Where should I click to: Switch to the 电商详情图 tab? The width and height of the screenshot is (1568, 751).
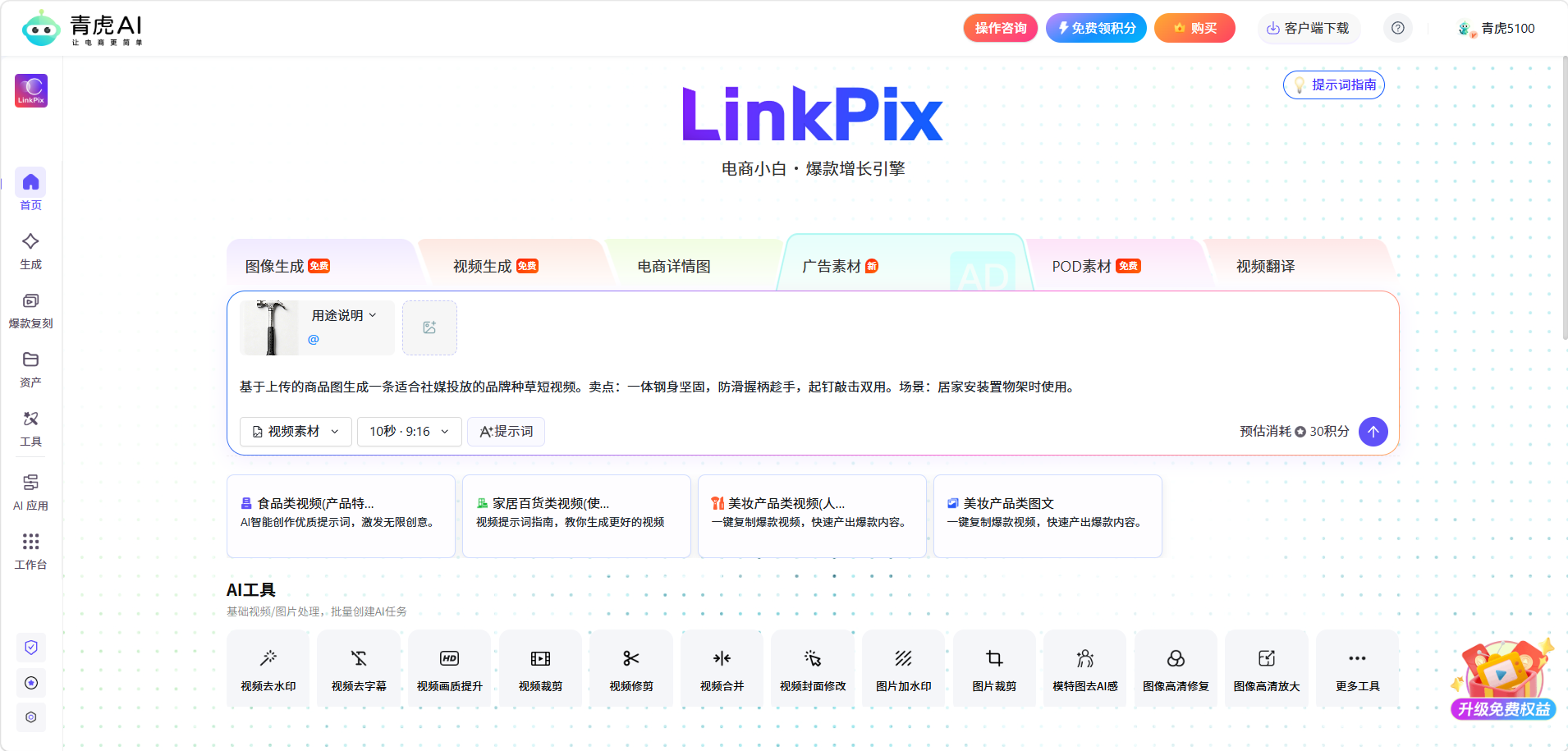[694, 266]
